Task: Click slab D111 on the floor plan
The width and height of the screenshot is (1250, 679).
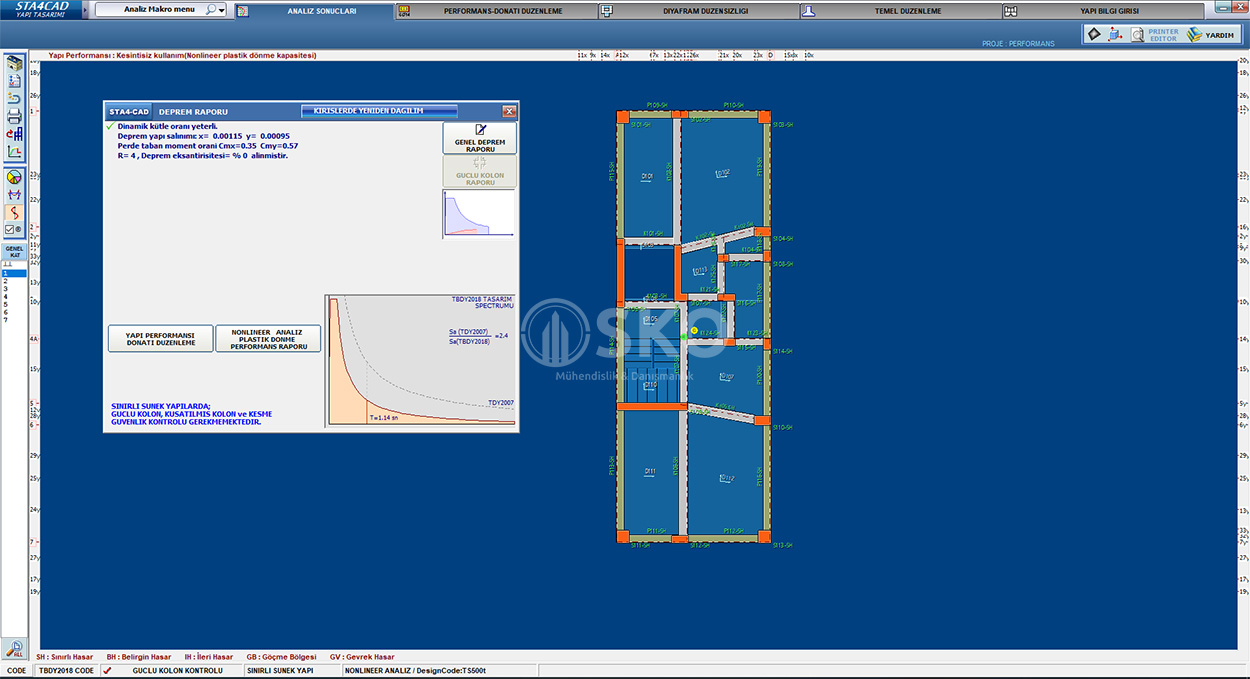Action: click(650, 471)
